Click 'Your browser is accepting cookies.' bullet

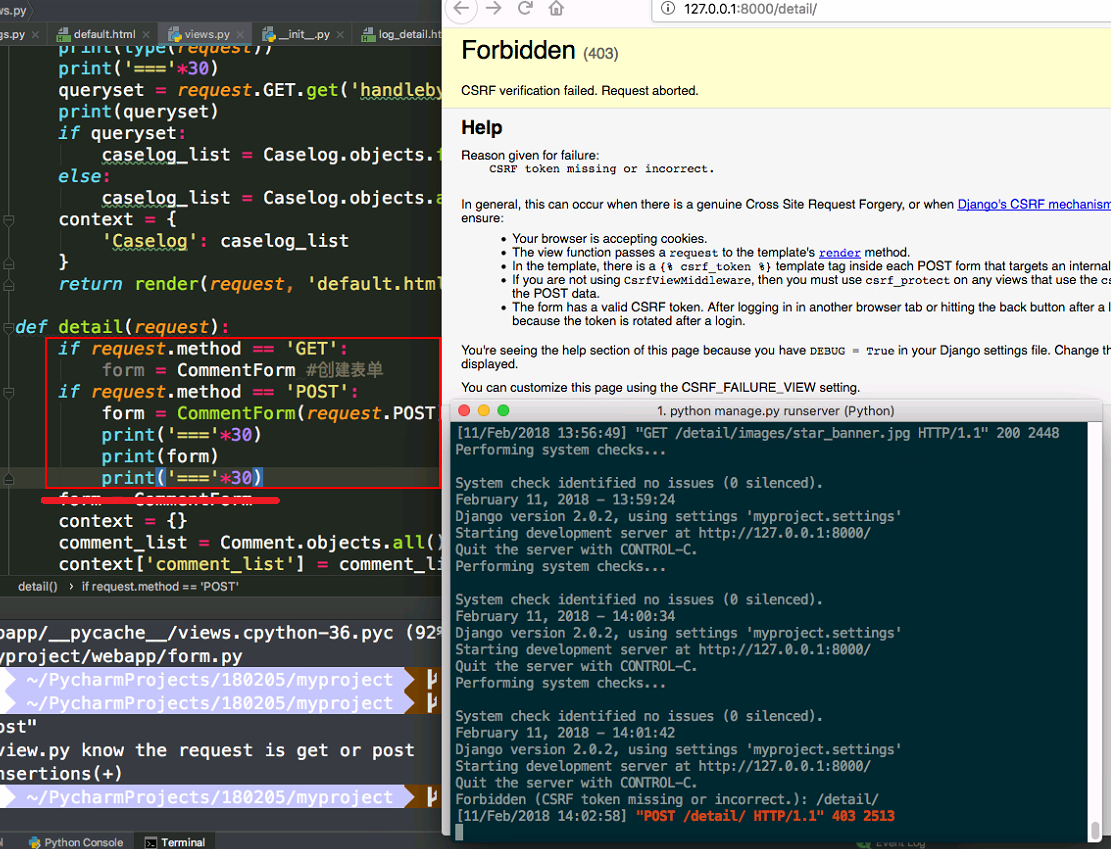[x=609, y=239]
